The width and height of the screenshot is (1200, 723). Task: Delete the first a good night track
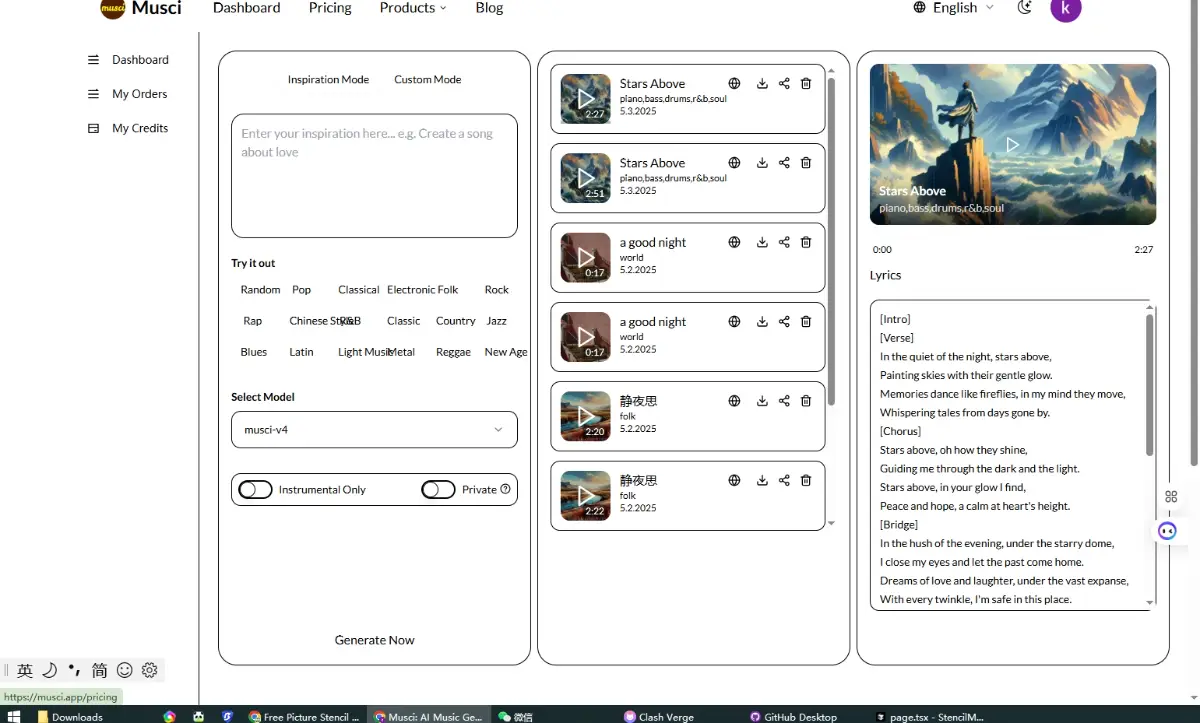click(x=806, y=242)
